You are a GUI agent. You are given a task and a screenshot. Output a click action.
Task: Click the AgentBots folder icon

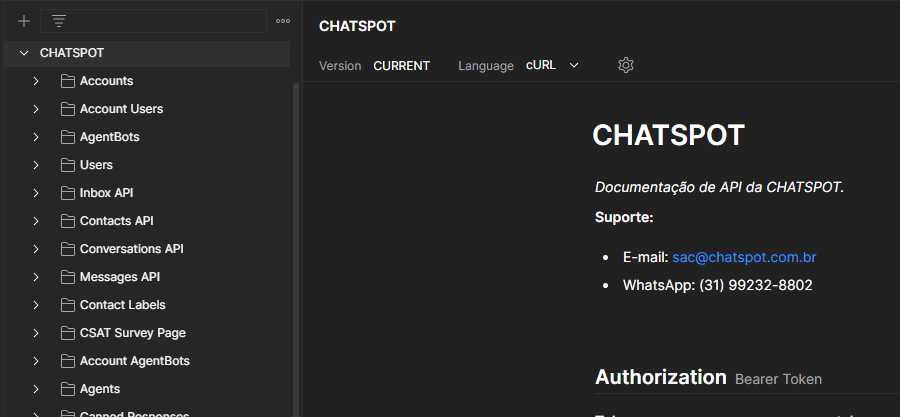coord(68,137)
